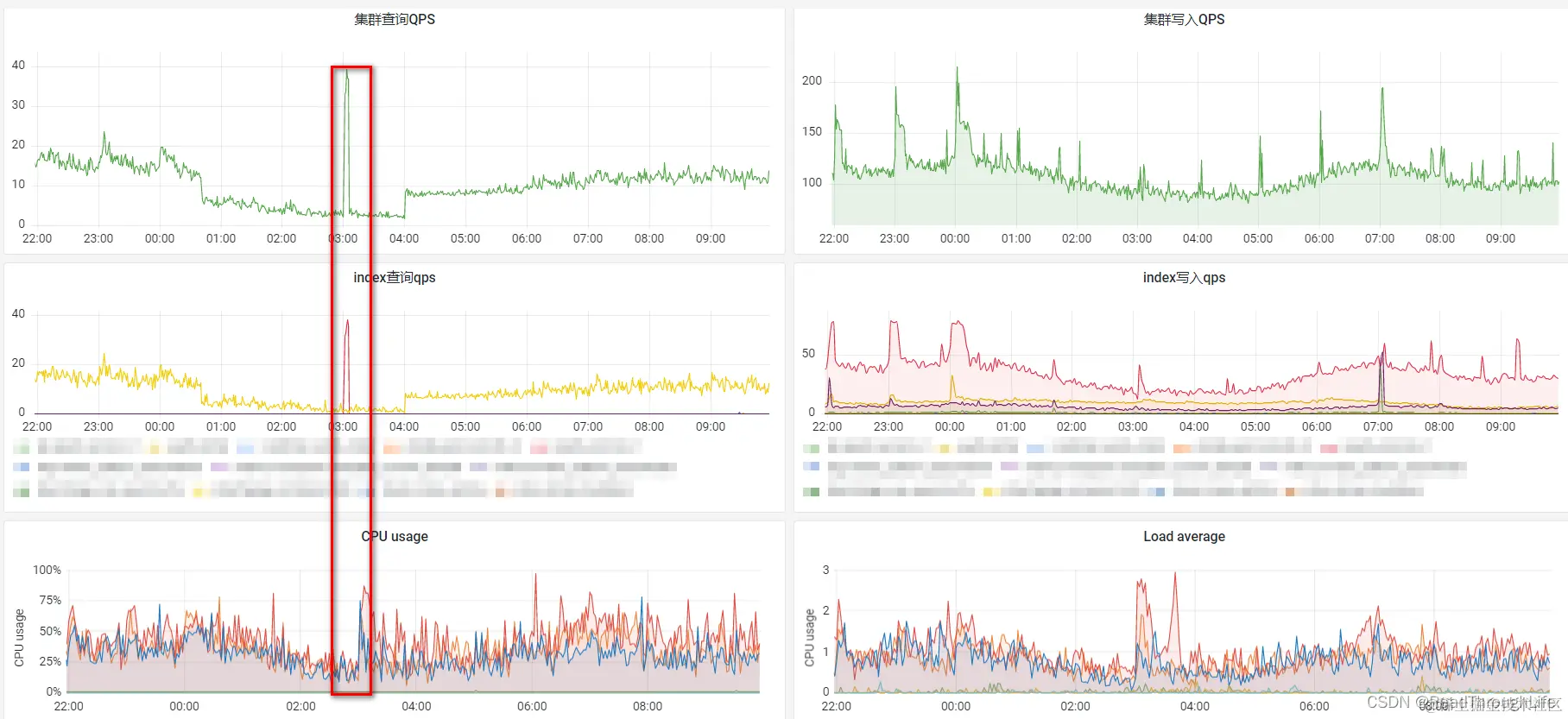
Task: Open the CPU usage panel title menu
Action: tap(395, 536)
